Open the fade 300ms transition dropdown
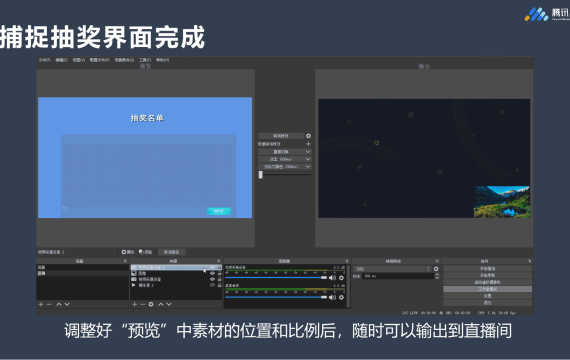570x360 pixels. [x=285, y=159]
